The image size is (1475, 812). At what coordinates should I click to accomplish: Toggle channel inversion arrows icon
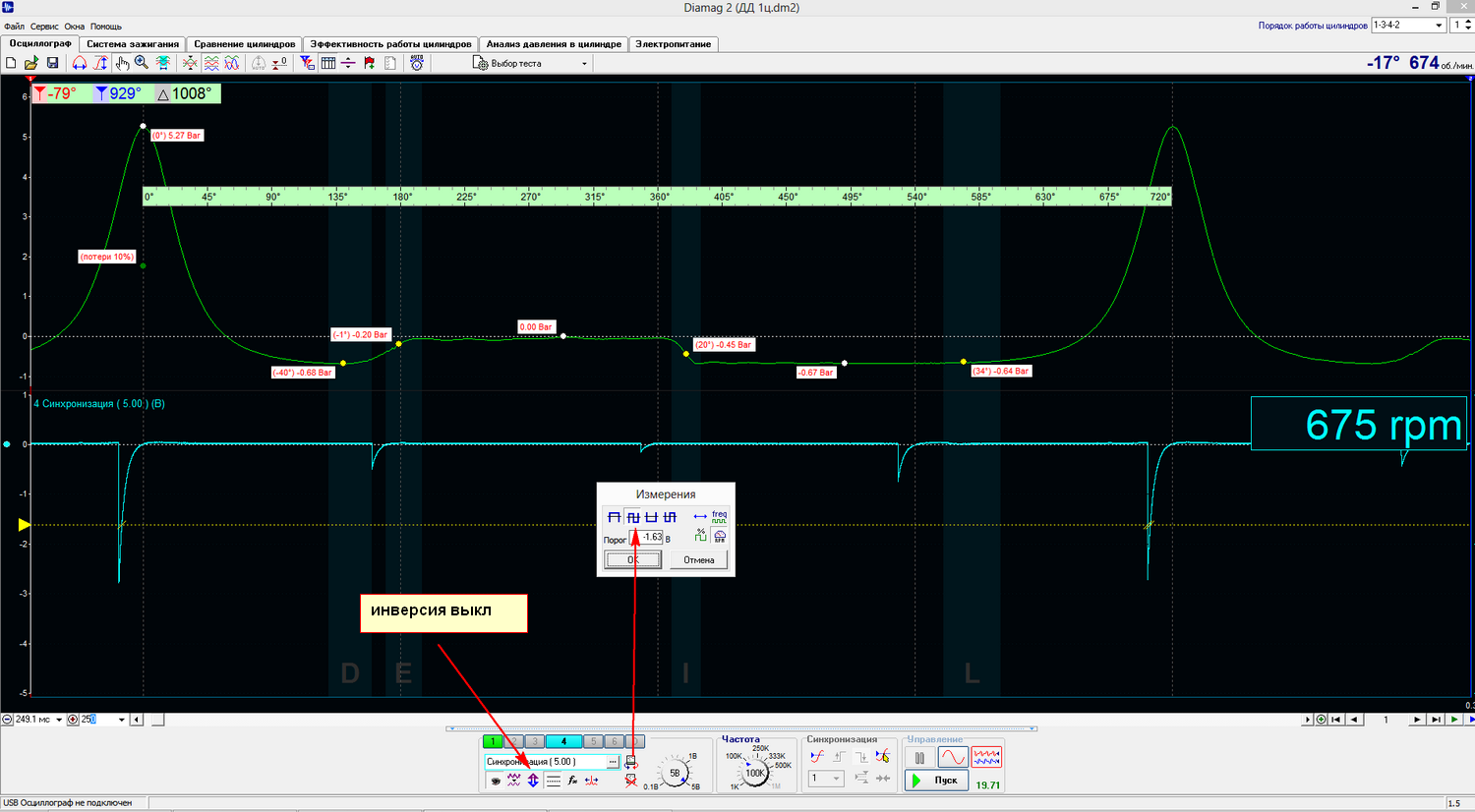pos(533,781)
